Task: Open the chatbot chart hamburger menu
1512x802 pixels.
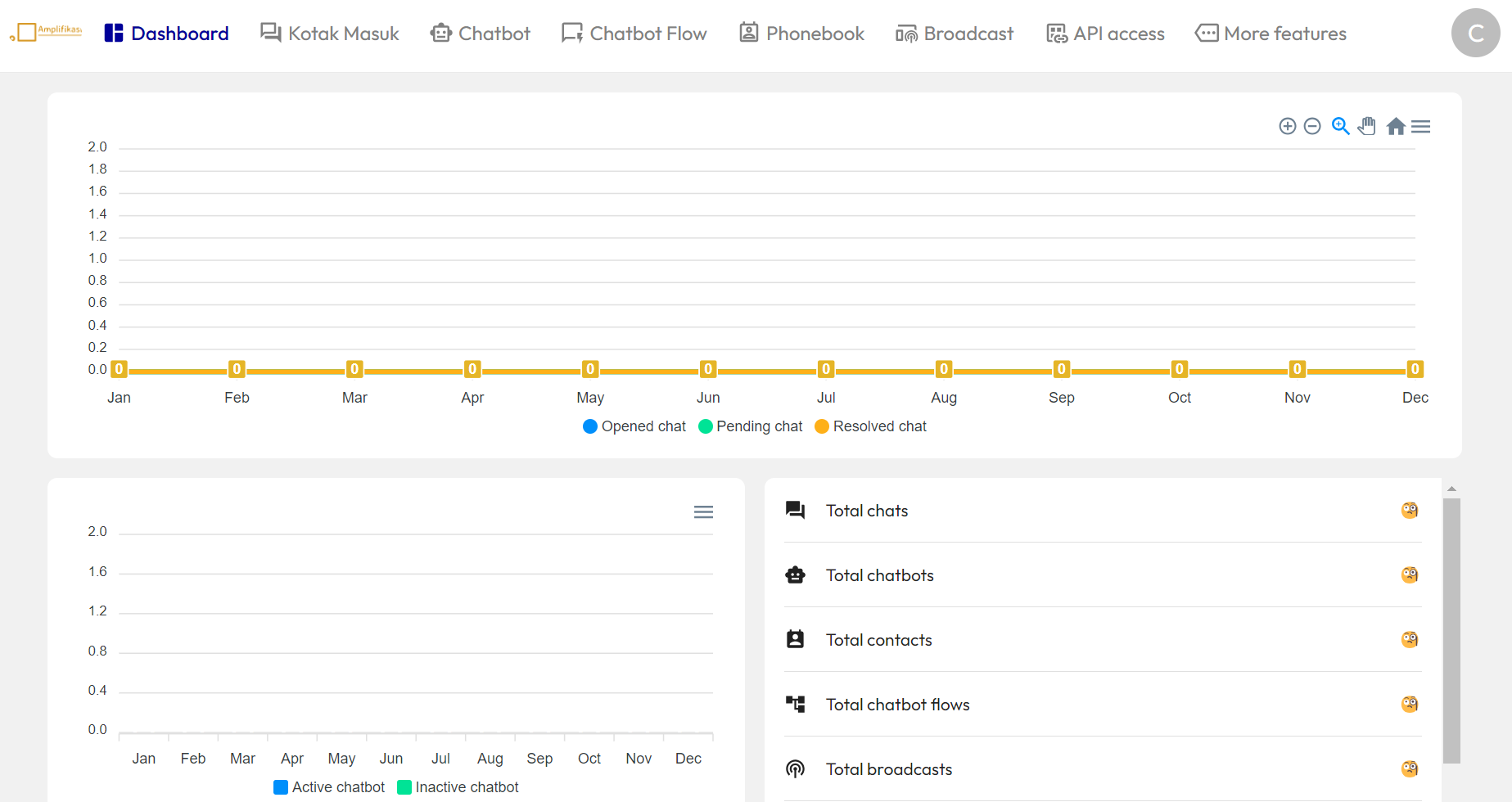Action: pos(703,512)
